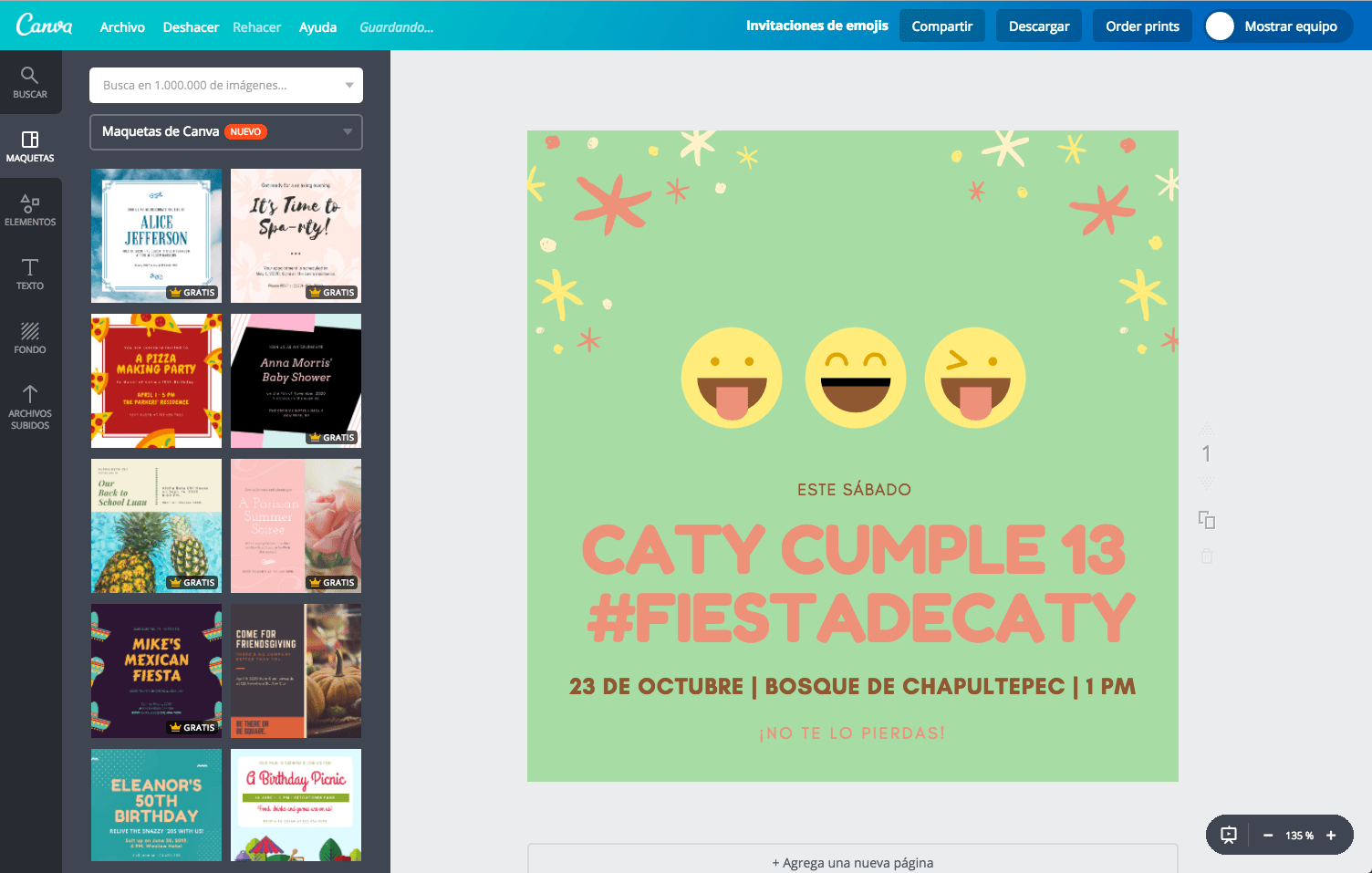Select 23 DE OCTUBRE details line
1372x873 pixels.
tap(852, 686)
